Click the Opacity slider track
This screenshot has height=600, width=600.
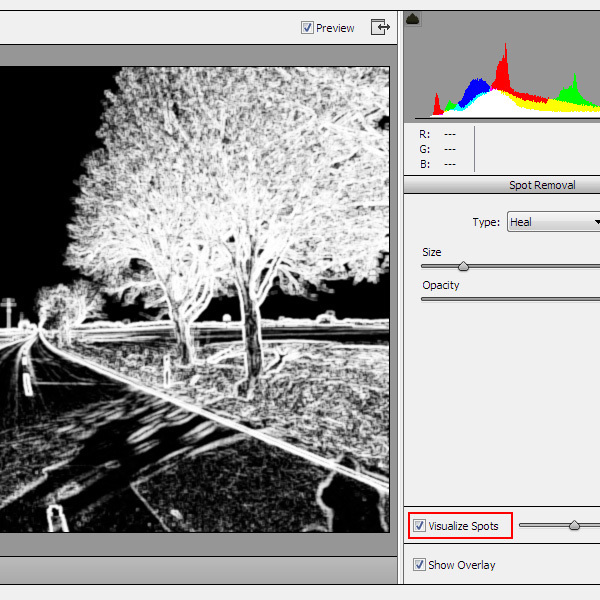510,299
